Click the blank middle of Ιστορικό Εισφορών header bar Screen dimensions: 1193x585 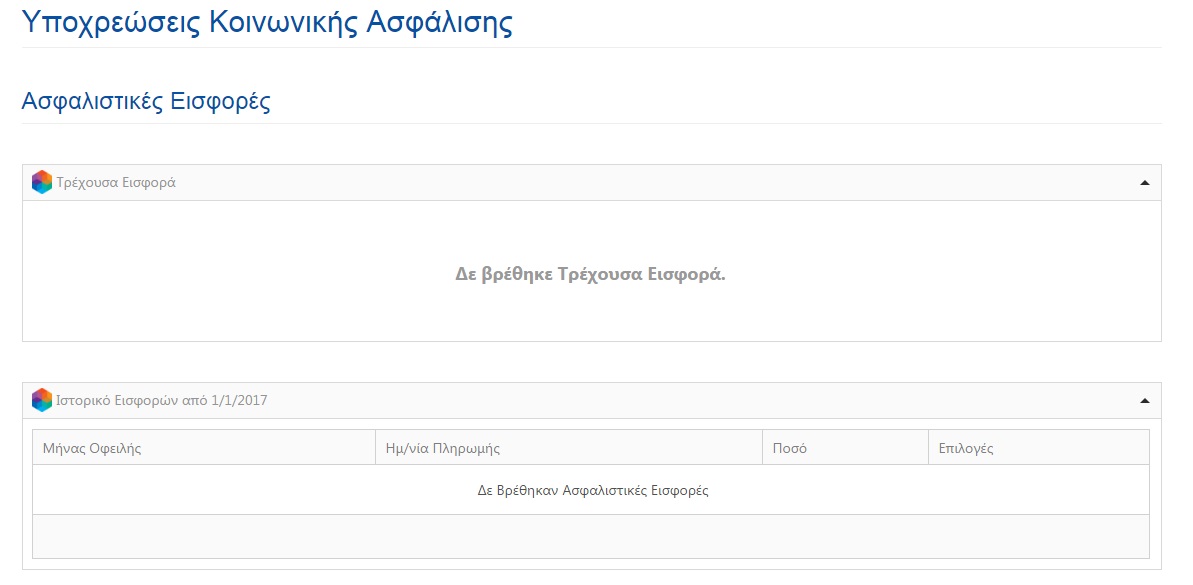click(x=700, y=401)
